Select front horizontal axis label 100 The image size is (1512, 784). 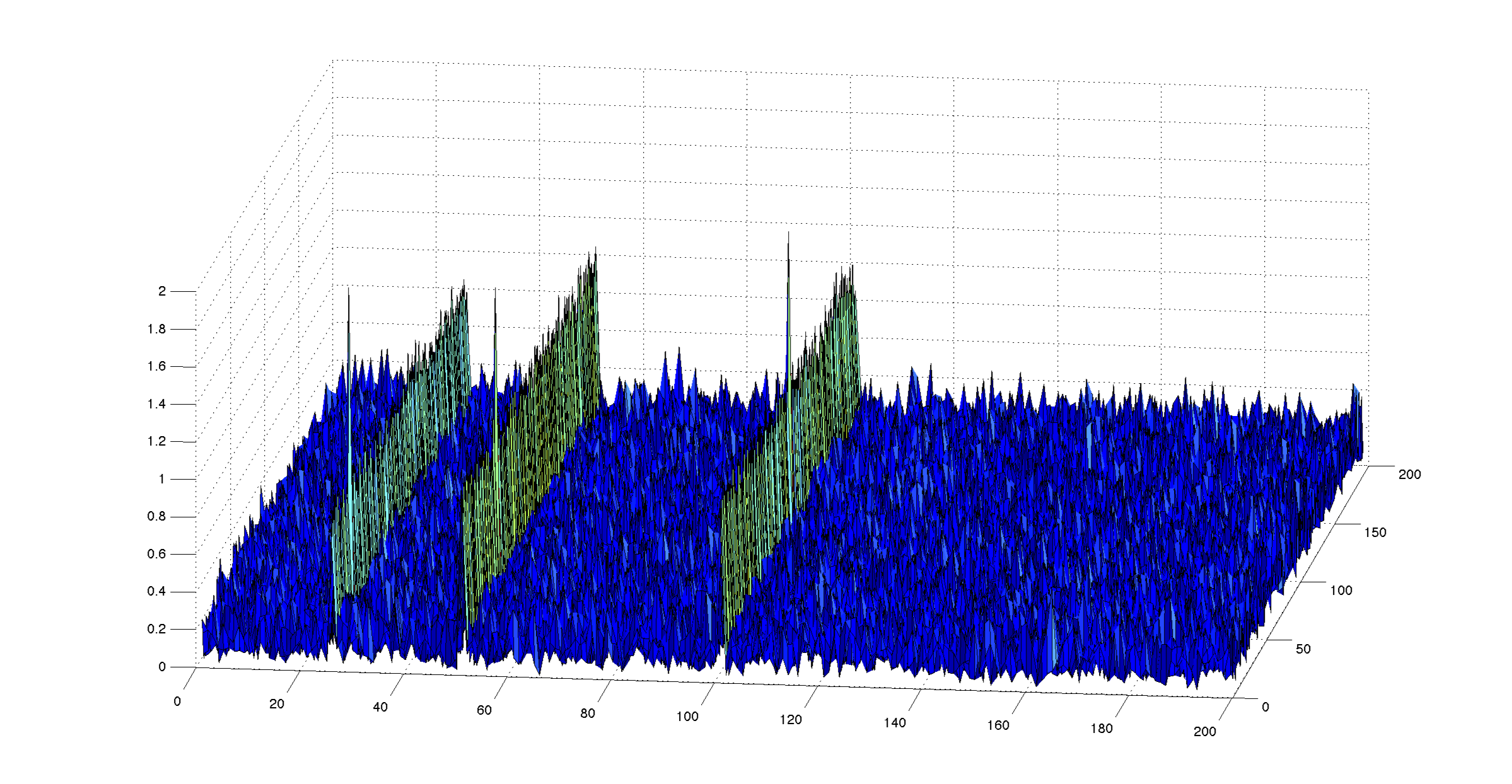click(687, 717)
